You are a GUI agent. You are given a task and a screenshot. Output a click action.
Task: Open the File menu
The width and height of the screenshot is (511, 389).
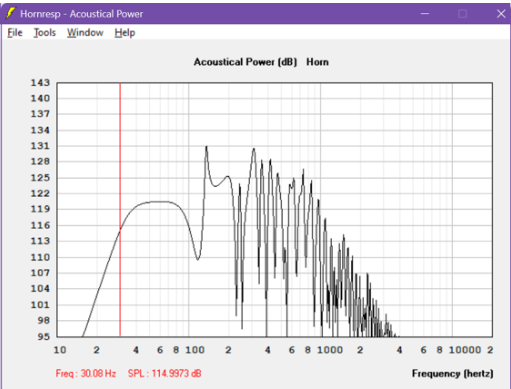(15, 33)
